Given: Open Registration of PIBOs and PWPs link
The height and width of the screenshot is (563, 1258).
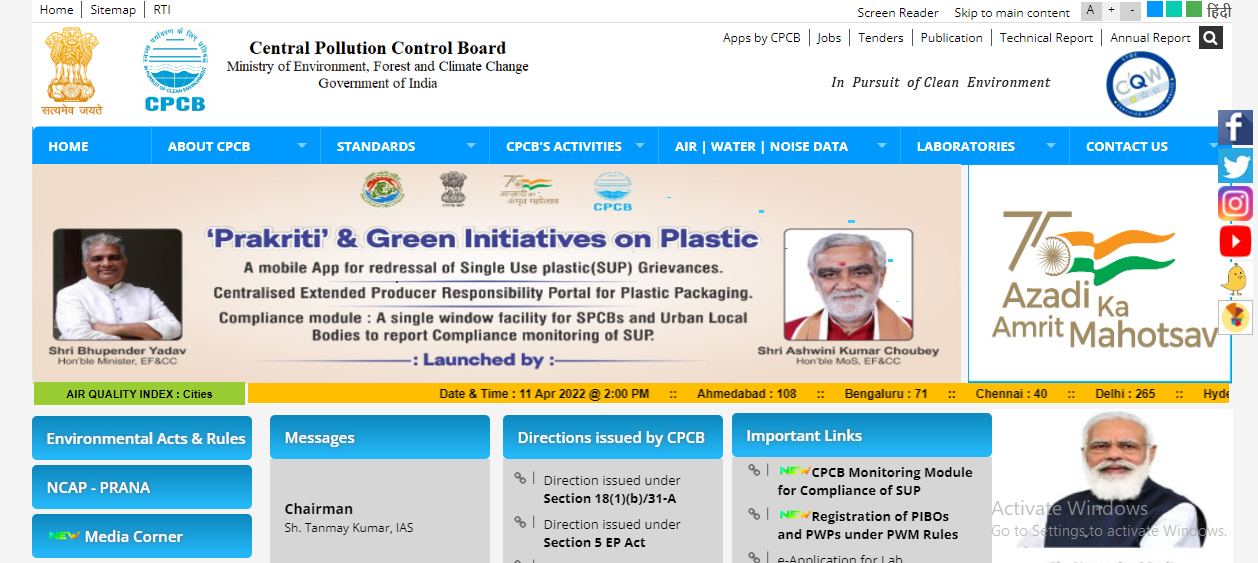Looking at the screenshot, I should click(x=868, y=525).
